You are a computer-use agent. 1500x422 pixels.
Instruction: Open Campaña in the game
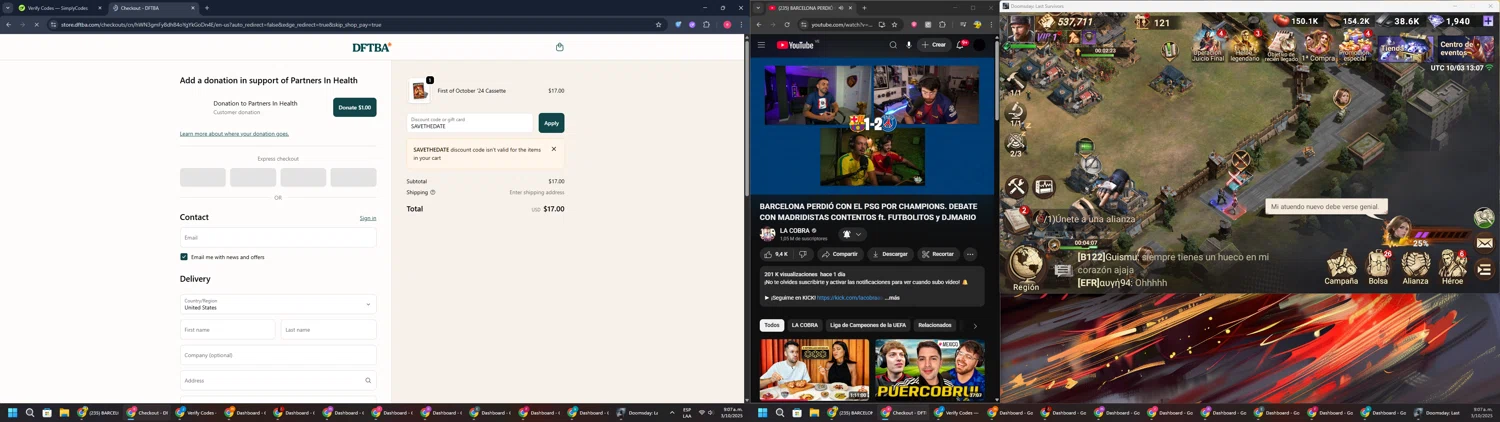click(1341, 268)
